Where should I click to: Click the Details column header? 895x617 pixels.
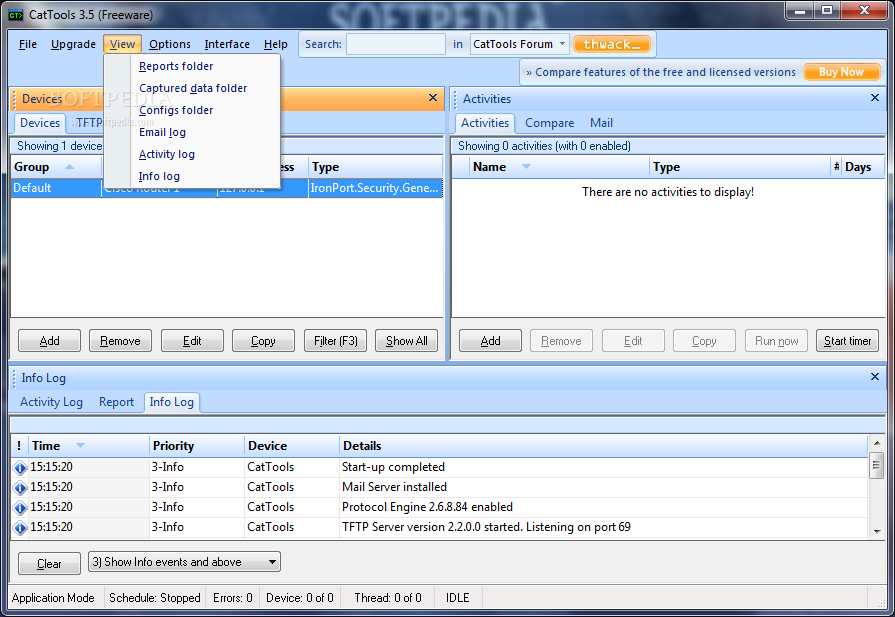tap(603, 446)
